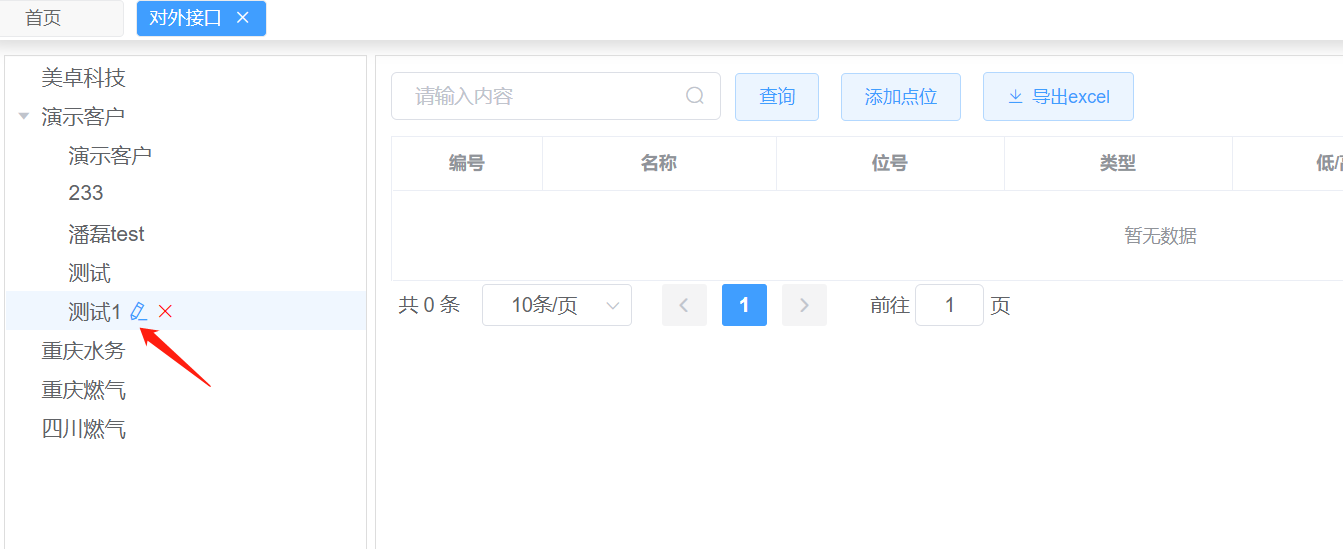1343x549 pixels.
Task: Choose 四川燃气 in the tree
Action: click(x=83, y=430)
